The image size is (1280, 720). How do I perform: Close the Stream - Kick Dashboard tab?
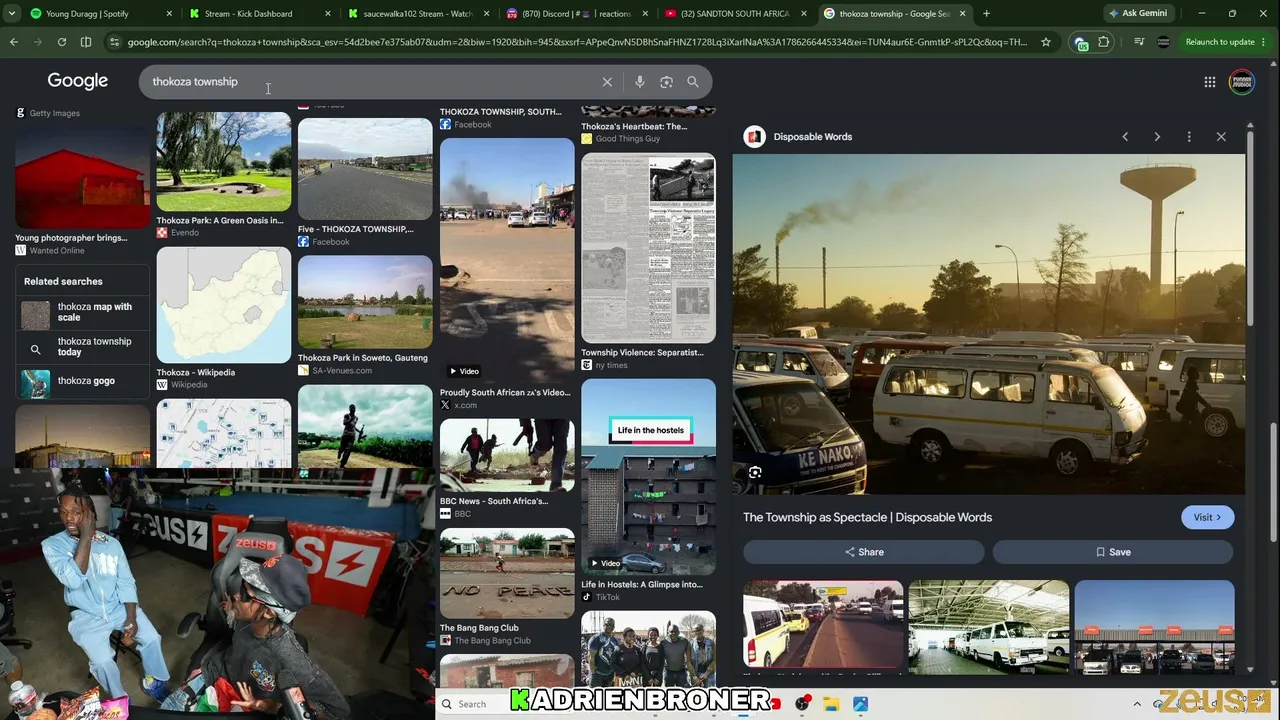click(x=328, y=14)
